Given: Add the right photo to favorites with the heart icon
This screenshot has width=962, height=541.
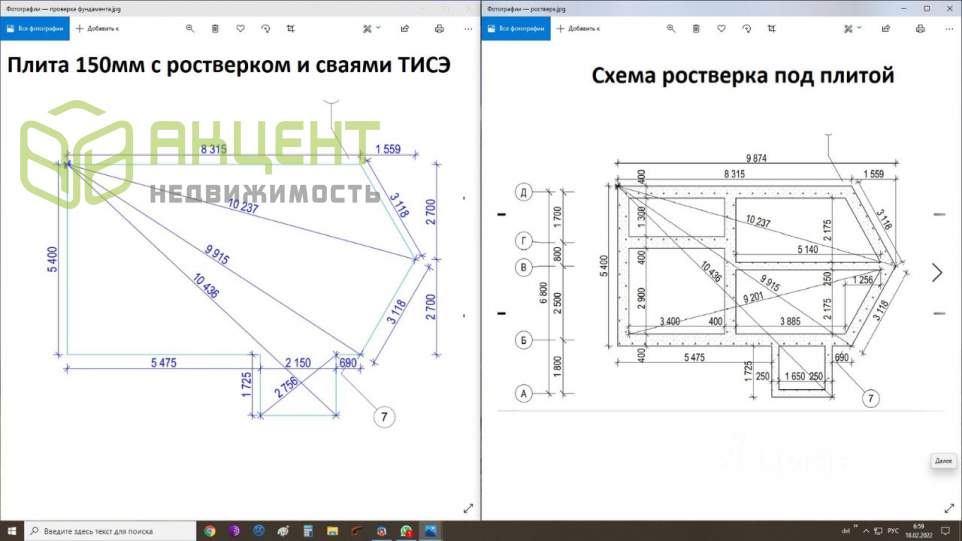Looking at the screenshot, I should click(x=722, y=28).
